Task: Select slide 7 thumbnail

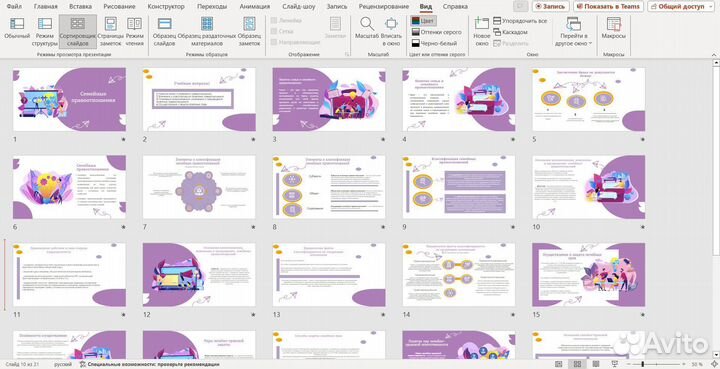Action: (x=199, y=187)
